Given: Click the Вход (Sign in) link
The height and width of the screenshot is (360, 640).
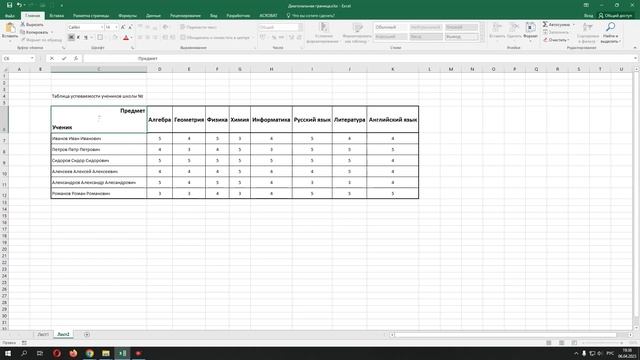Looking at the screenshot, I should tap(588, 16).
